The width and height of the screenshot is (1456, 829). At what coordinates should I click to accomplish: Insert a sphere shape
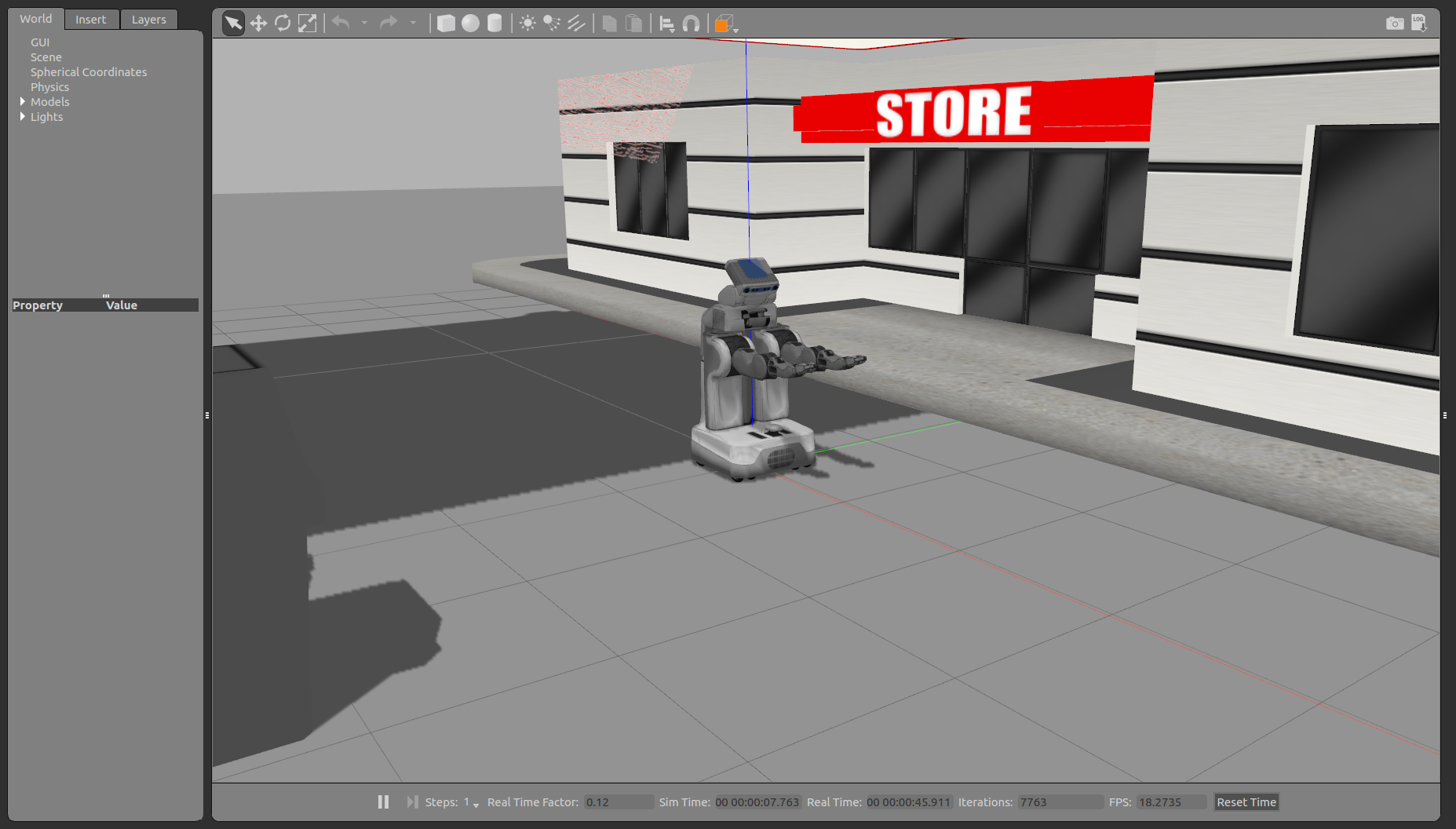coord(470,24)
